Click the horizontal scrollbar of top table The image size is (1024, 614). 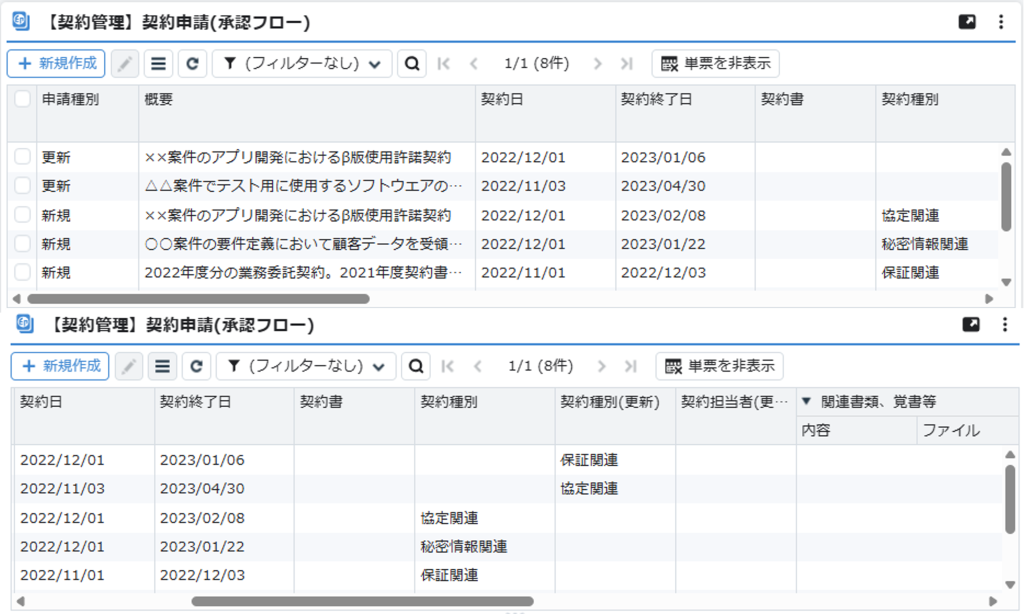pyautogui.click(x=198, y=298)
